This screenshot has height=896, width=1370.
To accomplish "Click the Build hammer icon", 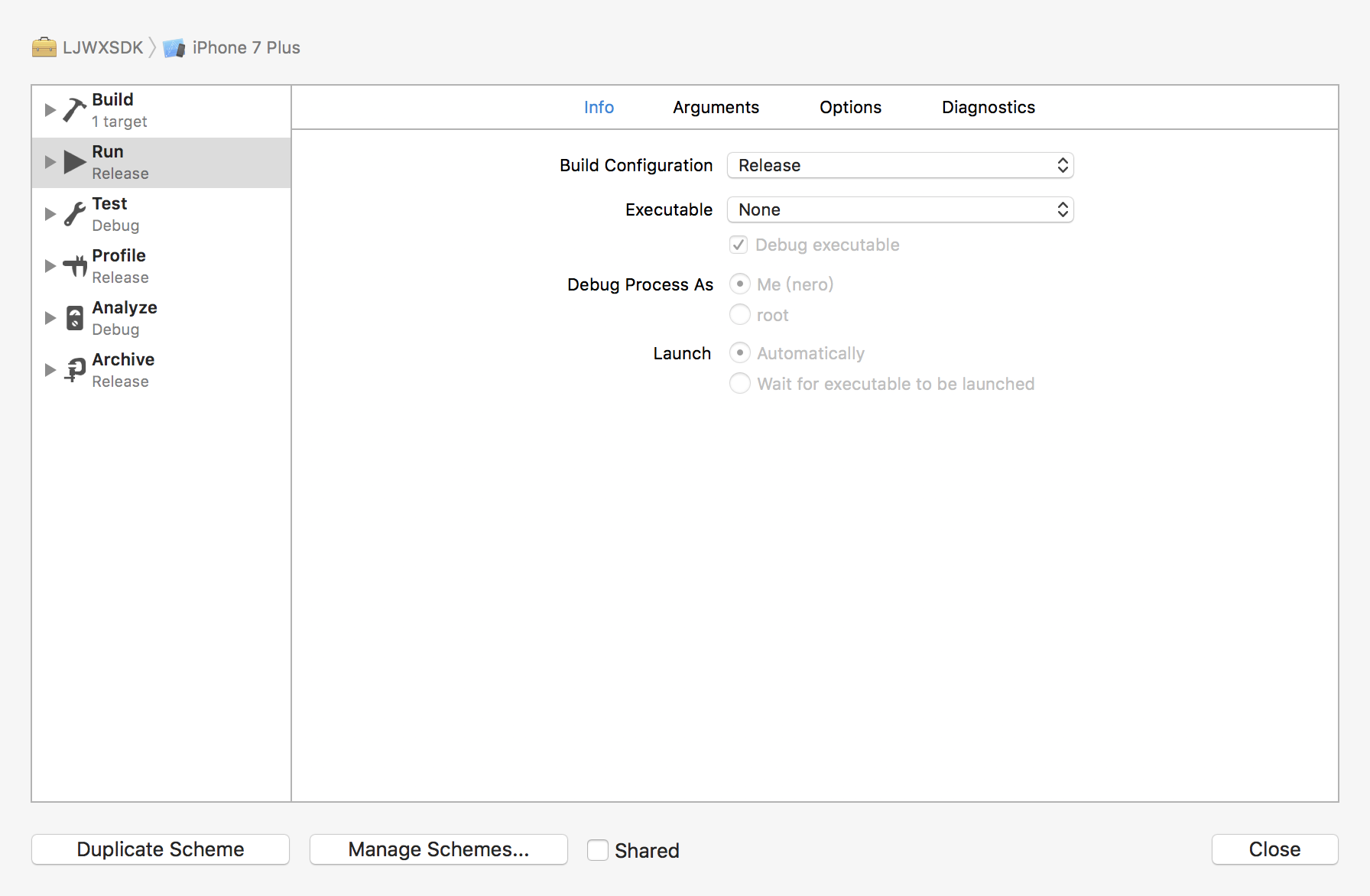I will tap(74, 110).
